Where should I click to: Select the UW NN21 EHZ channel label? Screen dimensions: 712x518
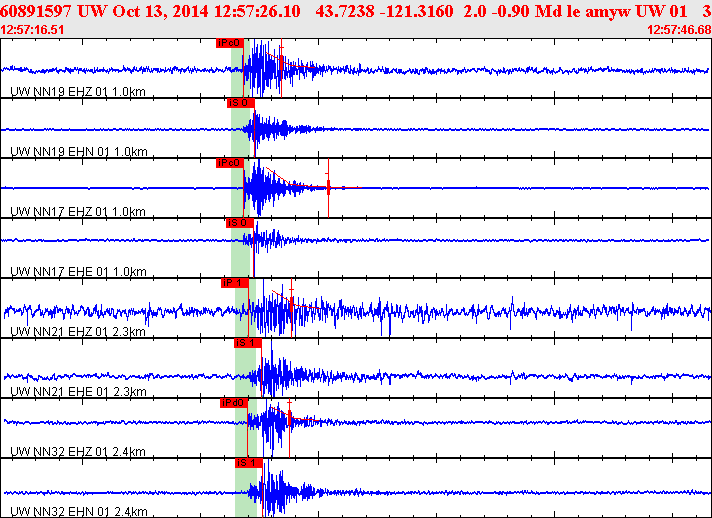coord(78,331)
